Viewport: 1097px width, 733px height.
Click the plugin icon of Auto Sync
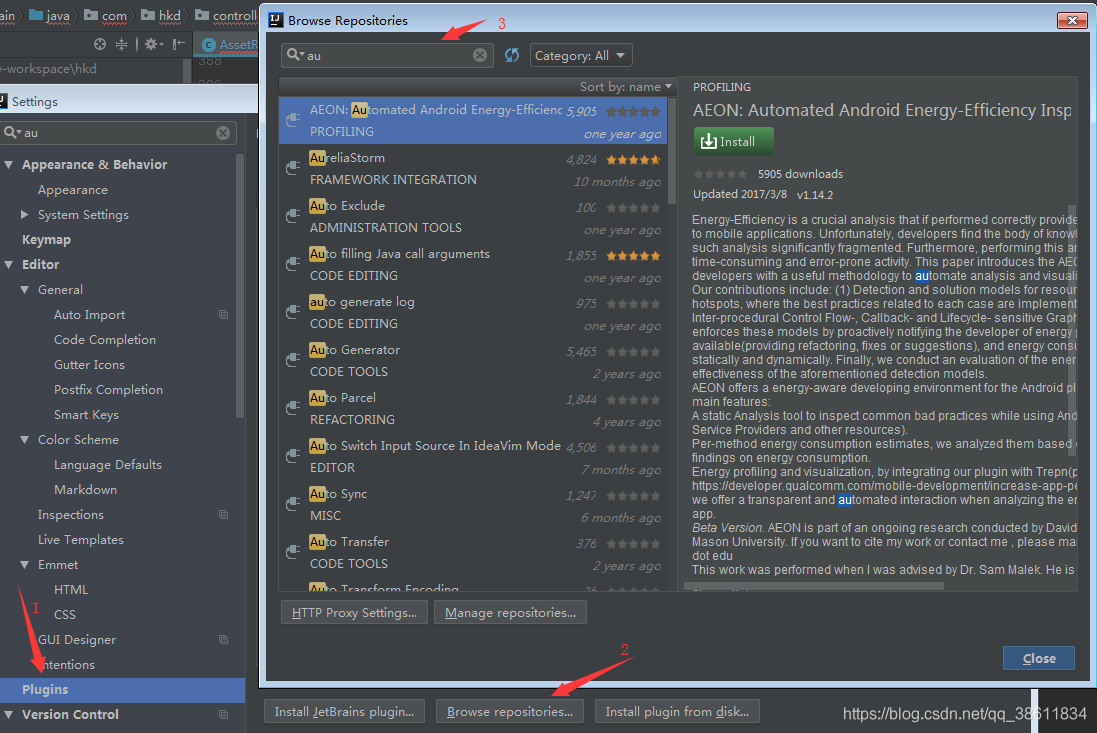click(x=293, y=504)
